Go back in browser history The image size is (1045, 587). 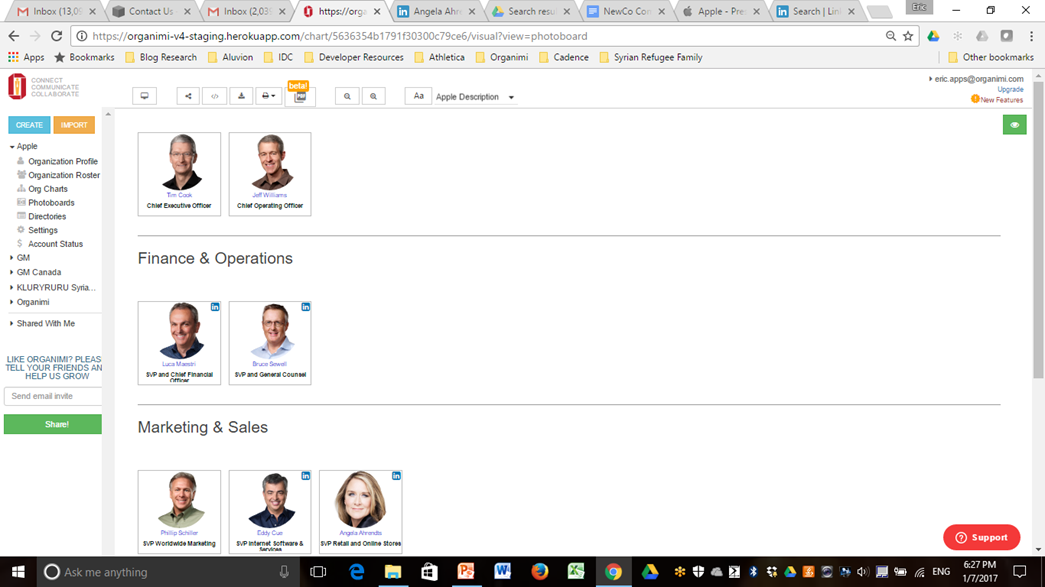tap(14, 36)
